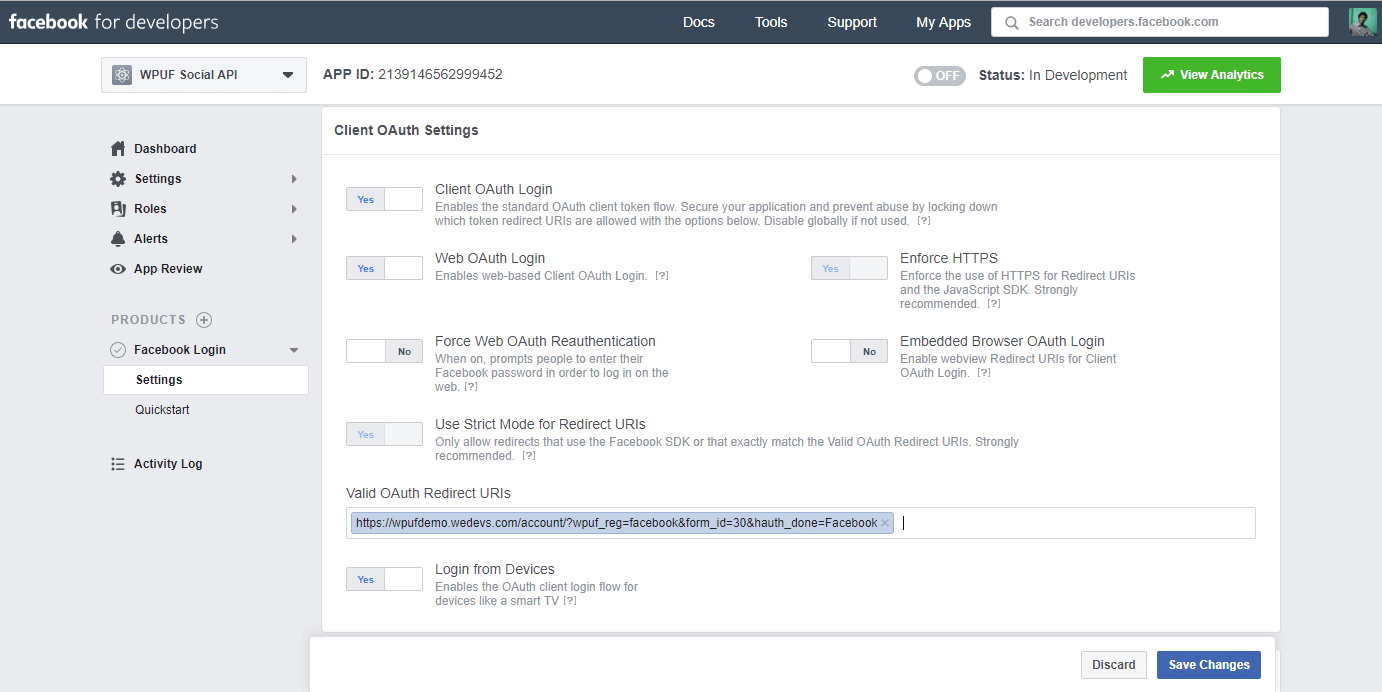The width and height of the screenshot is (1382, 692).
Task: Click the Activity Log list icon
Action: [118, 464]
